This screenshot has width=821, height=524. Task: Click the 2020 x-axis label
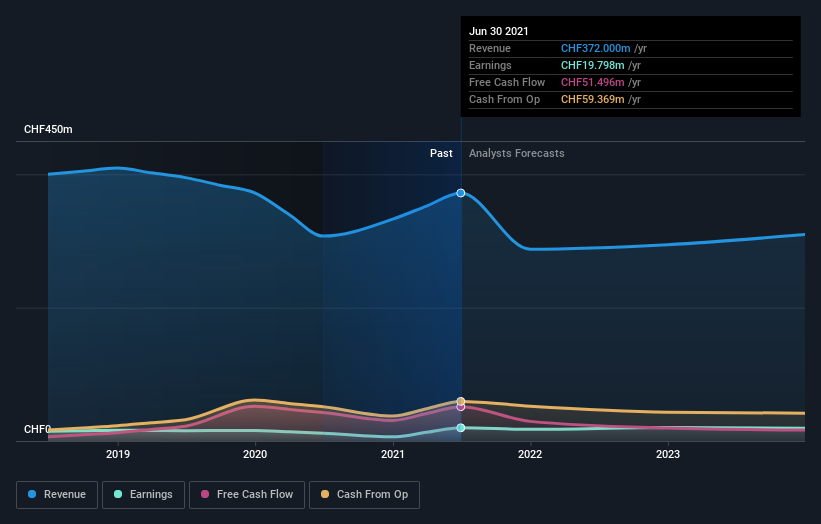pos(255,454)
